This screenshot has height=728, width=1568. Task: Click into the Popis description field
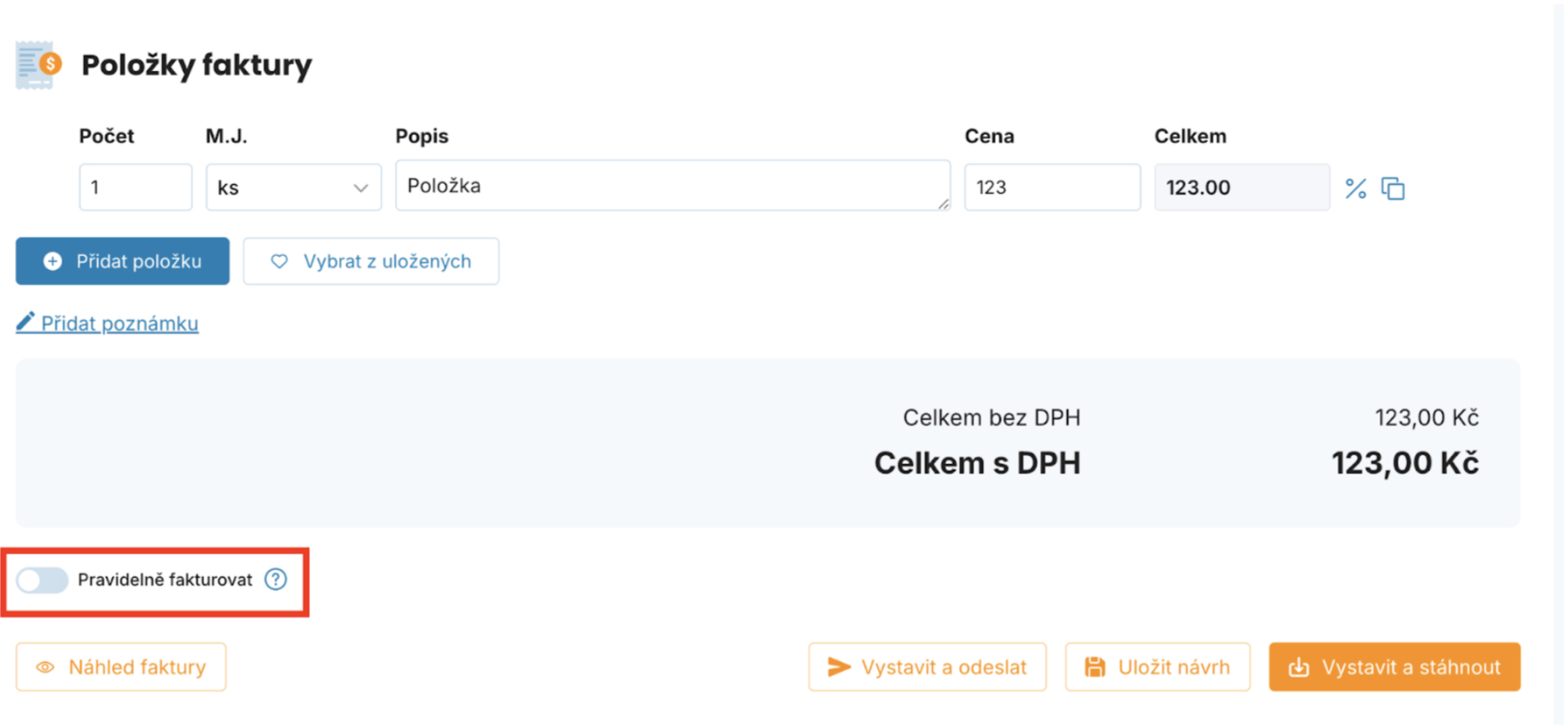(x=672, y=186)
